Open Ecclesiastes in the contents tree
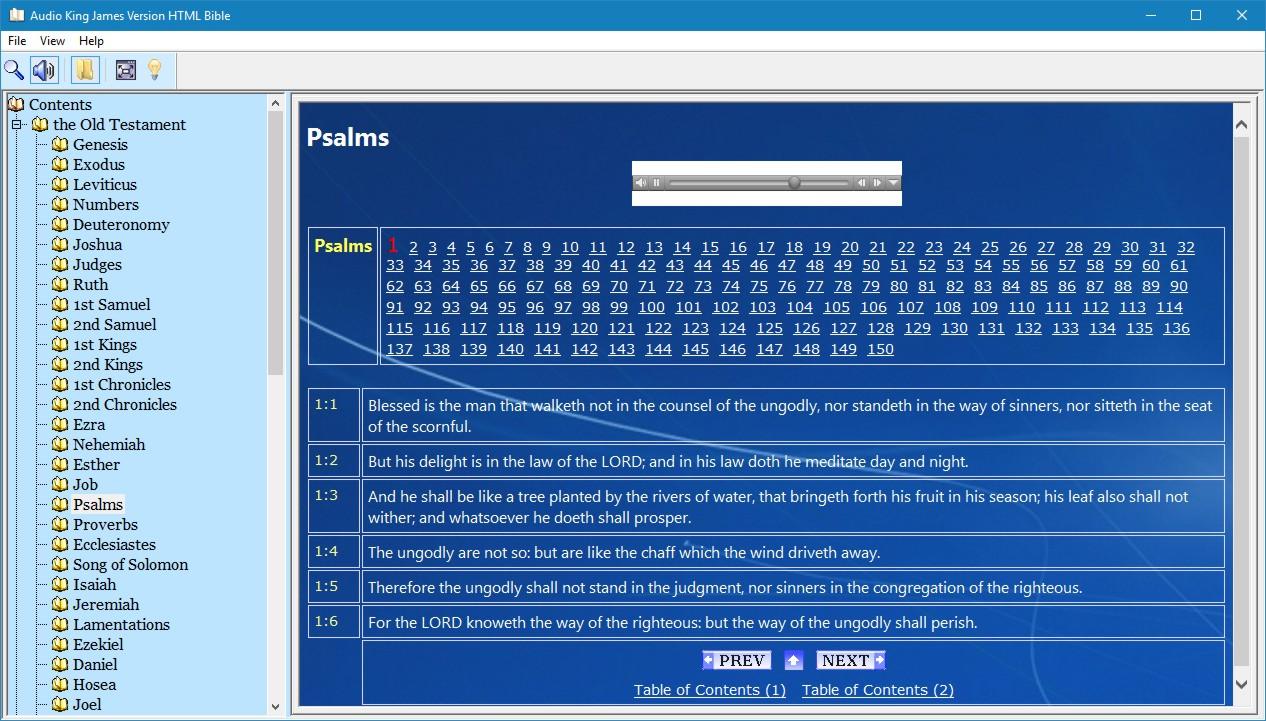 114,545
